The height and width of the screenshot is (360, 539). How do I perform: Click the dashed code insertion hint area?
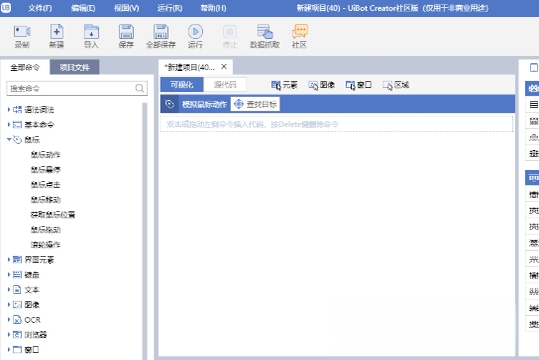click(337, 124)
